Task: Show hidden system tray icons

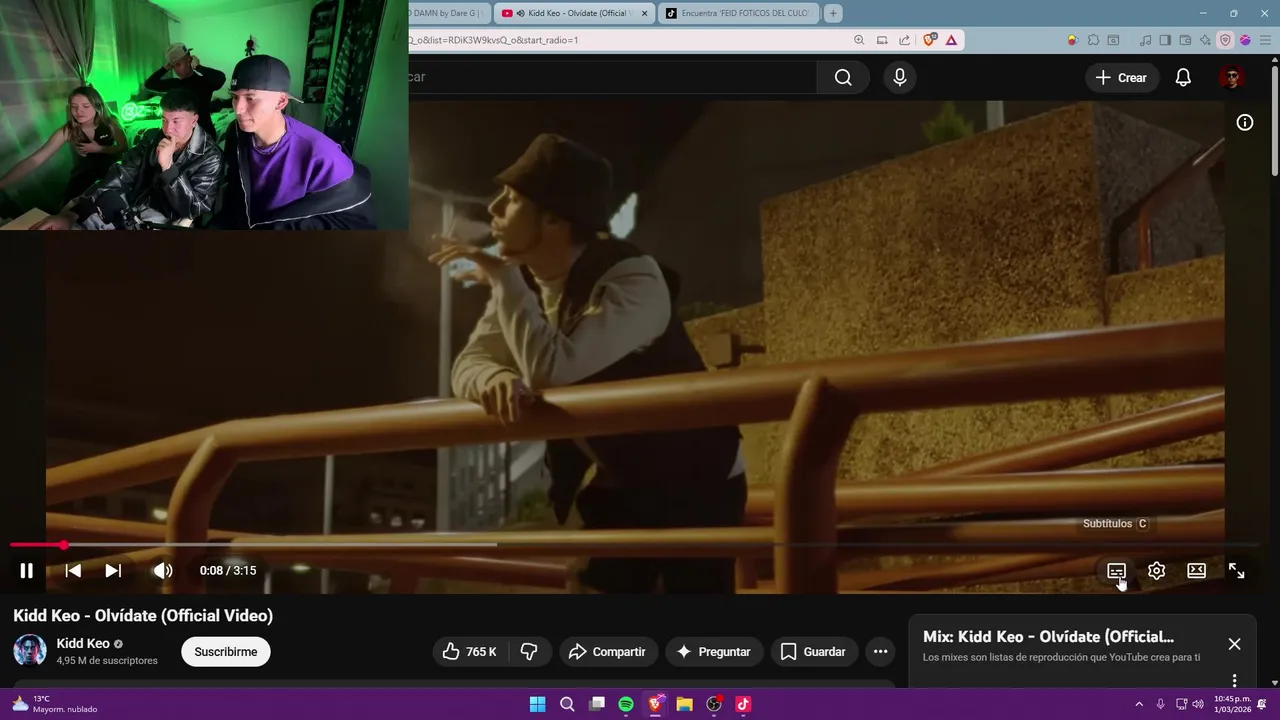Action: coord(1138,704)
